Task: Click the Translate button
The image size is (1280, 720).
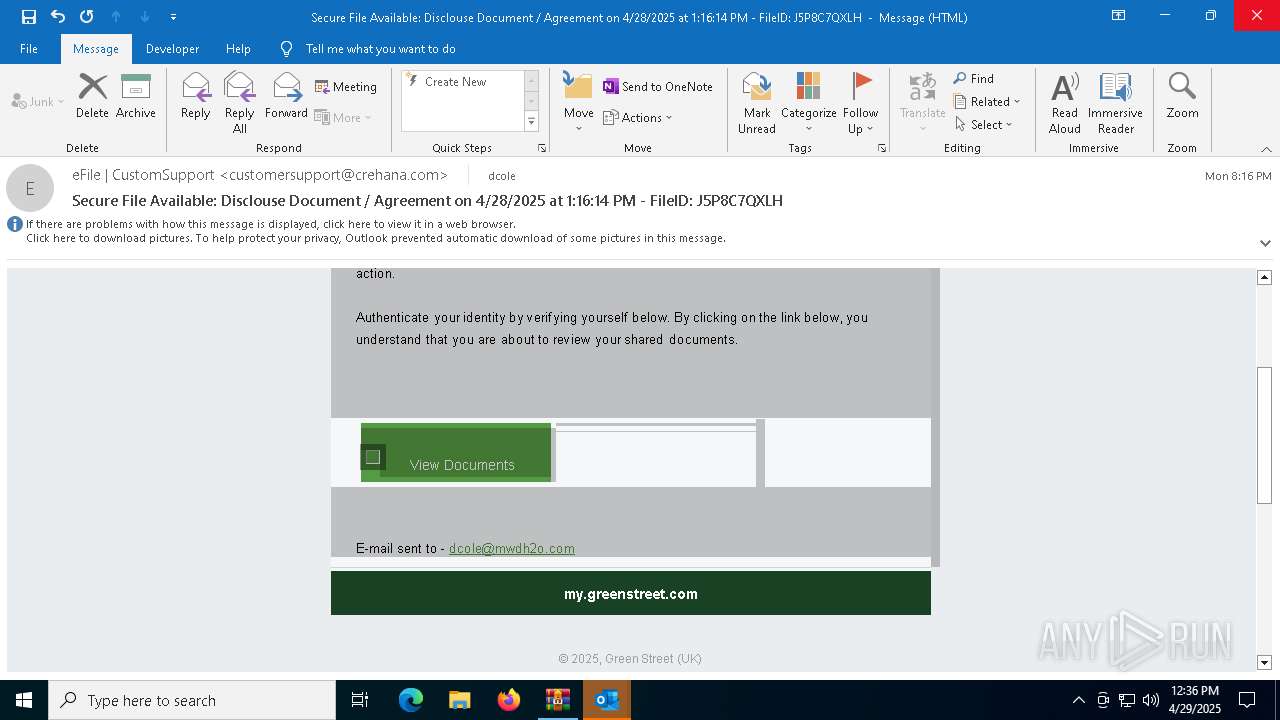Action: (922, 102)
